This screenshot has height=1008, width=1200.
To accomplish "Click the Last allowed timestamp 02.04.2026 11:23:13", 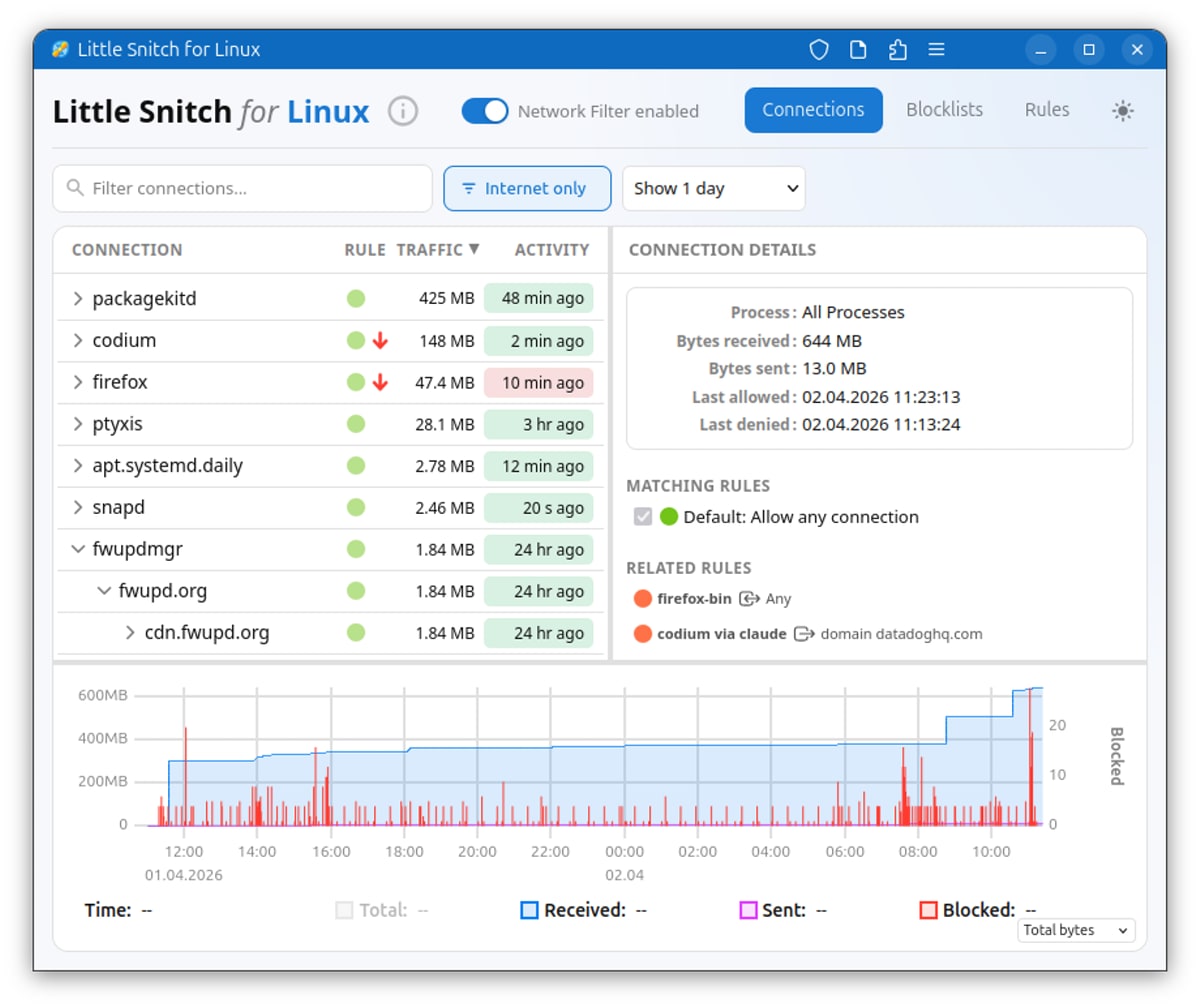I will point(881,397).
